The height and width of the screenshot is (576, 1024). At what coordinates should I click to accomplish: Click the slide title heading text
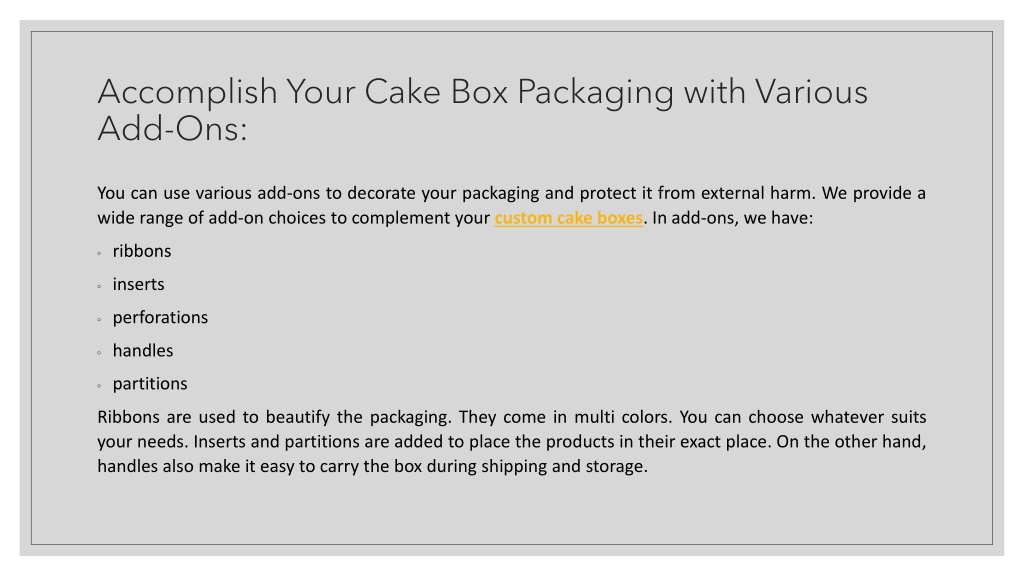point(483,110)
